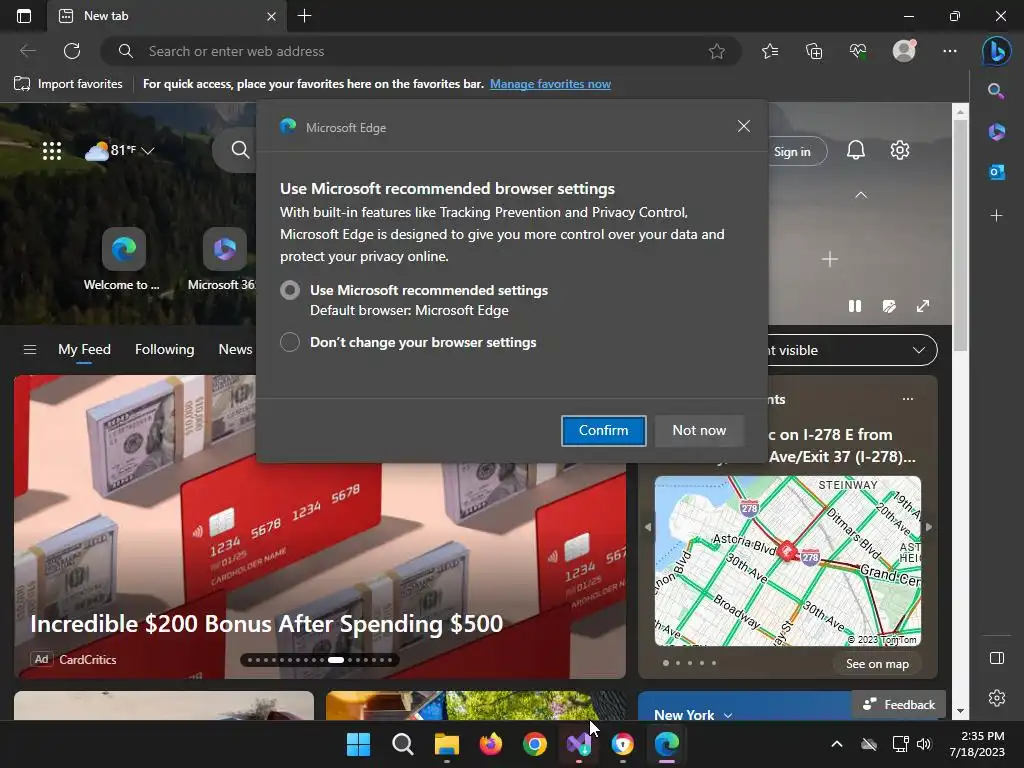
Task: Open the Windows Start menu
Action: [358, 744]
